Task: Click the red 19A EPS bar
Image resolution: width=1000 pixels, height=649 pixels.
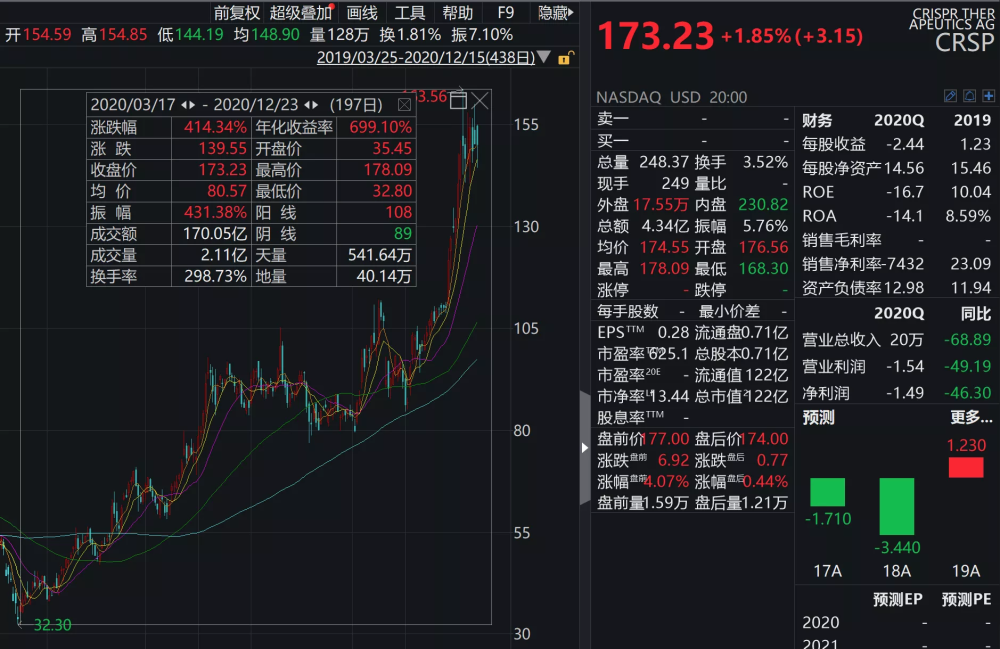Action: [x=966, y=467]
